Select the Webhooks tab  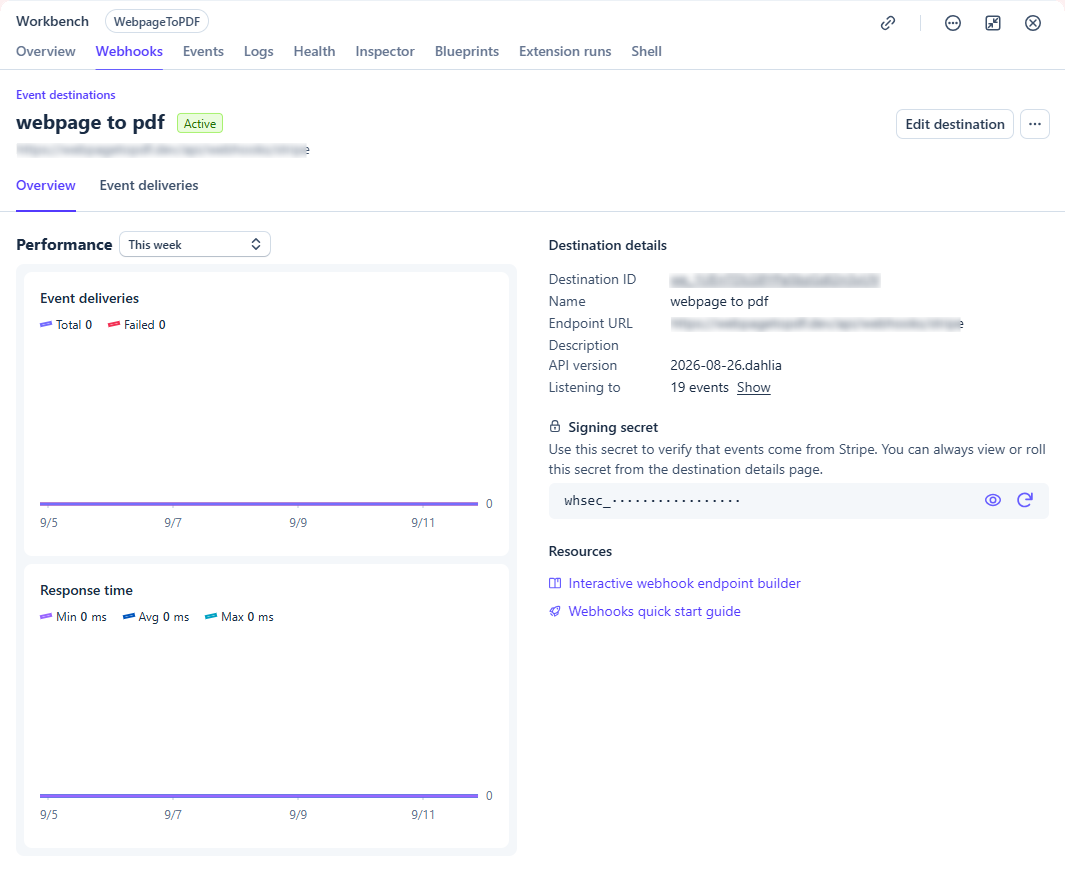[129, 52]
